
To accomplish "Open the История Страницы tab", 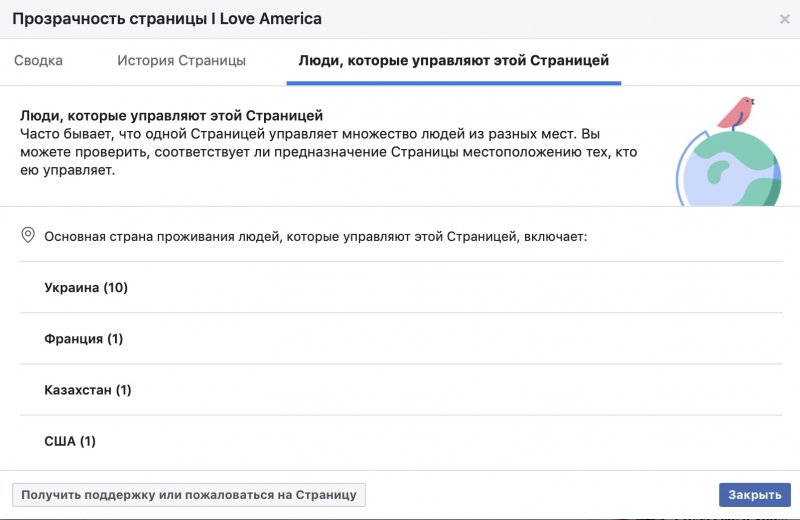I will point(181,61).
